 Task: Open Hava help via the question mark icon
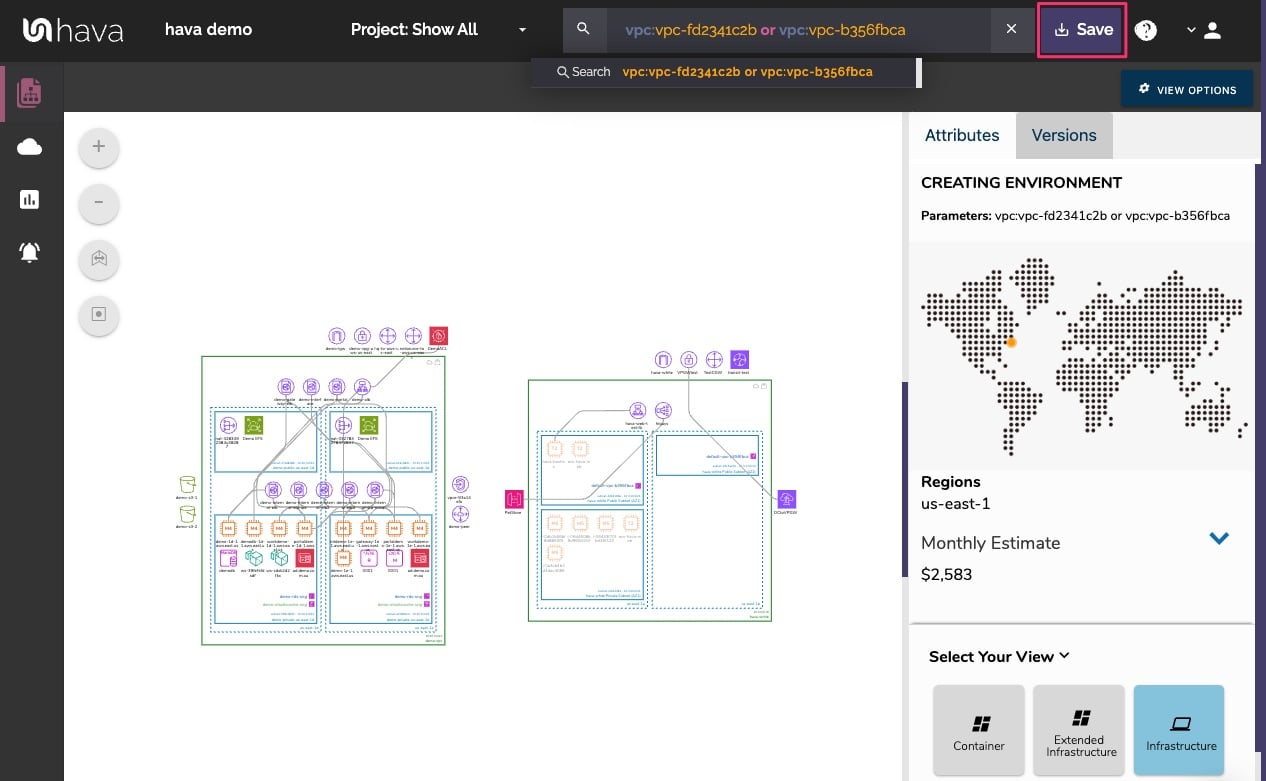(x=1145, y=30)
